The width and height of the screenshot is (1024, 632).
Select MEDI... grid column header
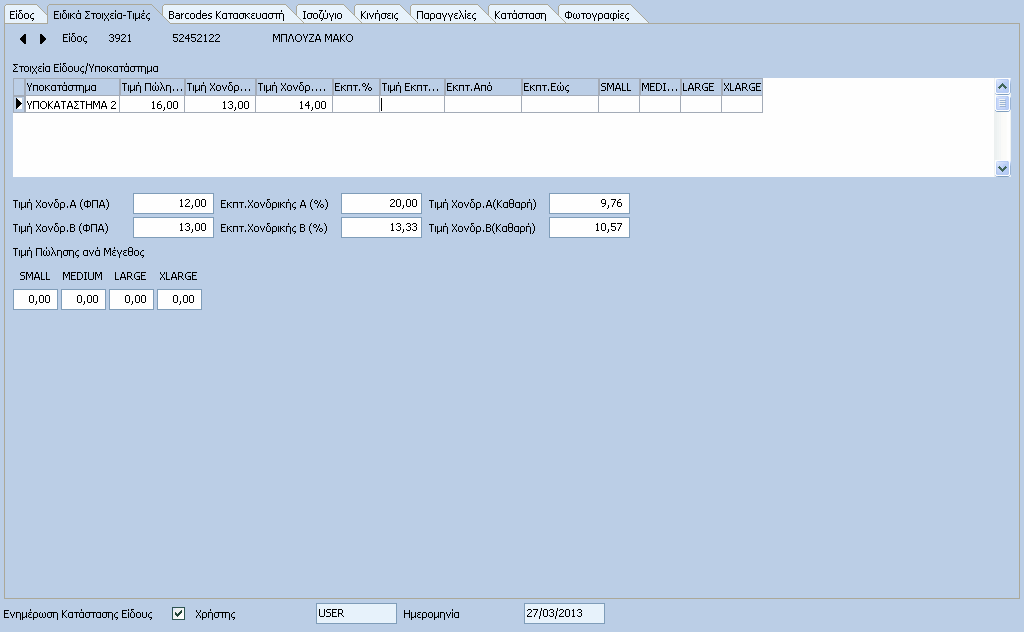pyautogui.click(x=660, y=87)
